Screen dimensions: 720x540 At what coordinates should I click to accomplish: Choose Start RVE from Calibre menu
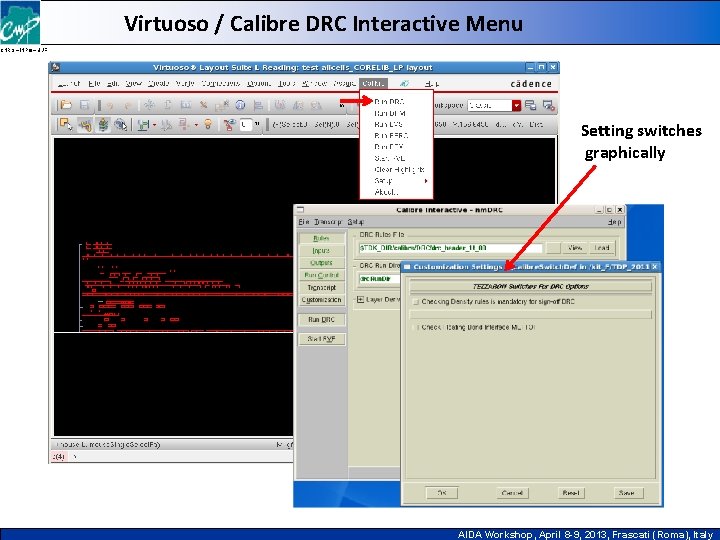397,158
